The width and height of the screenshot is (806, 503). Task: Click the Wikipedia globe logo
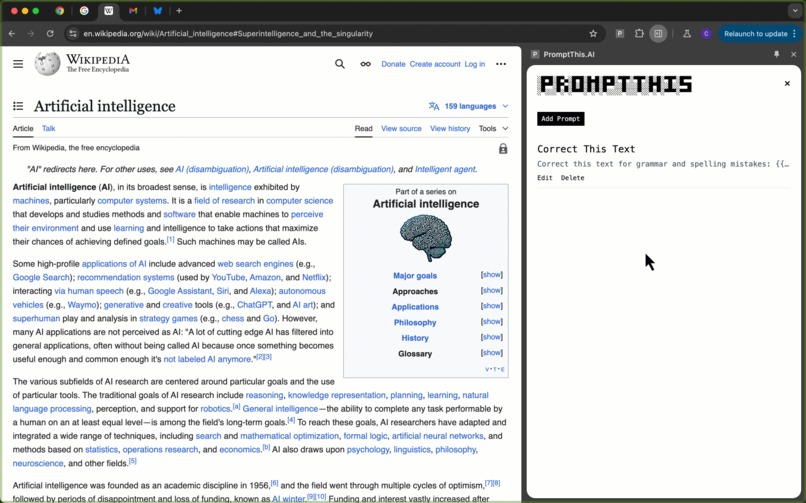pyautogui.click(x=47, y=64)
